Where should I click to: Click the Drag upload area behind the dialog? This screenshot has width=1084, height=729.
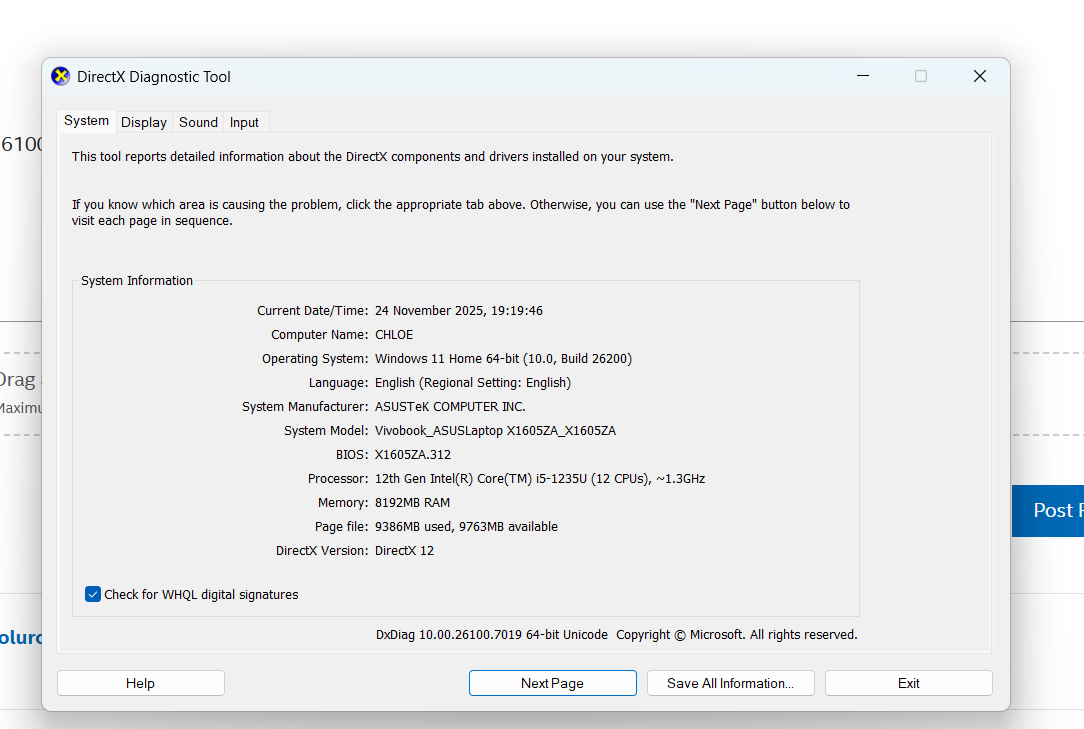pos(18,380)
